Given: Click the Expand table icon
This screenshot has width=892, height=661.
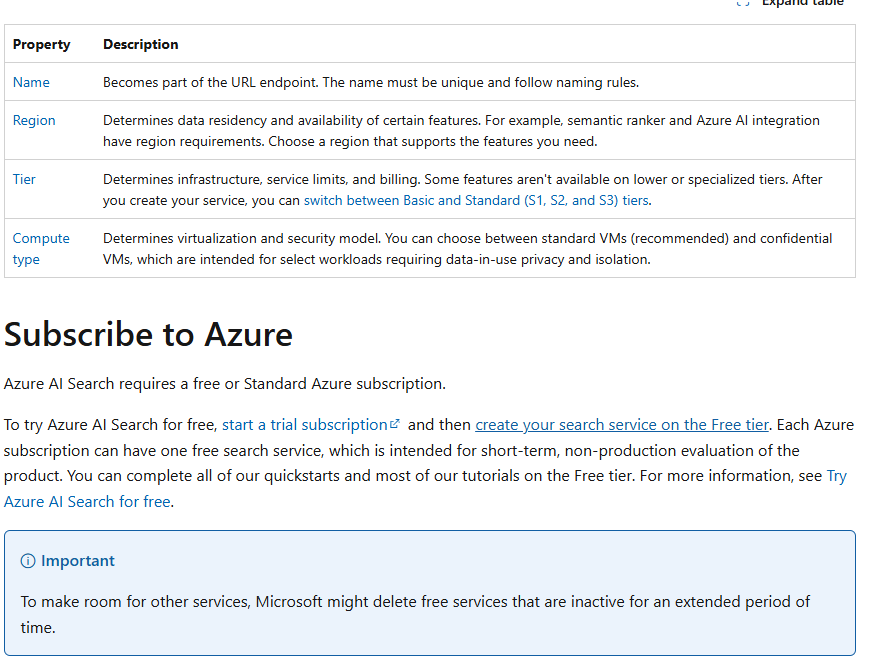Looking at the screenshot, I should 743,3.
